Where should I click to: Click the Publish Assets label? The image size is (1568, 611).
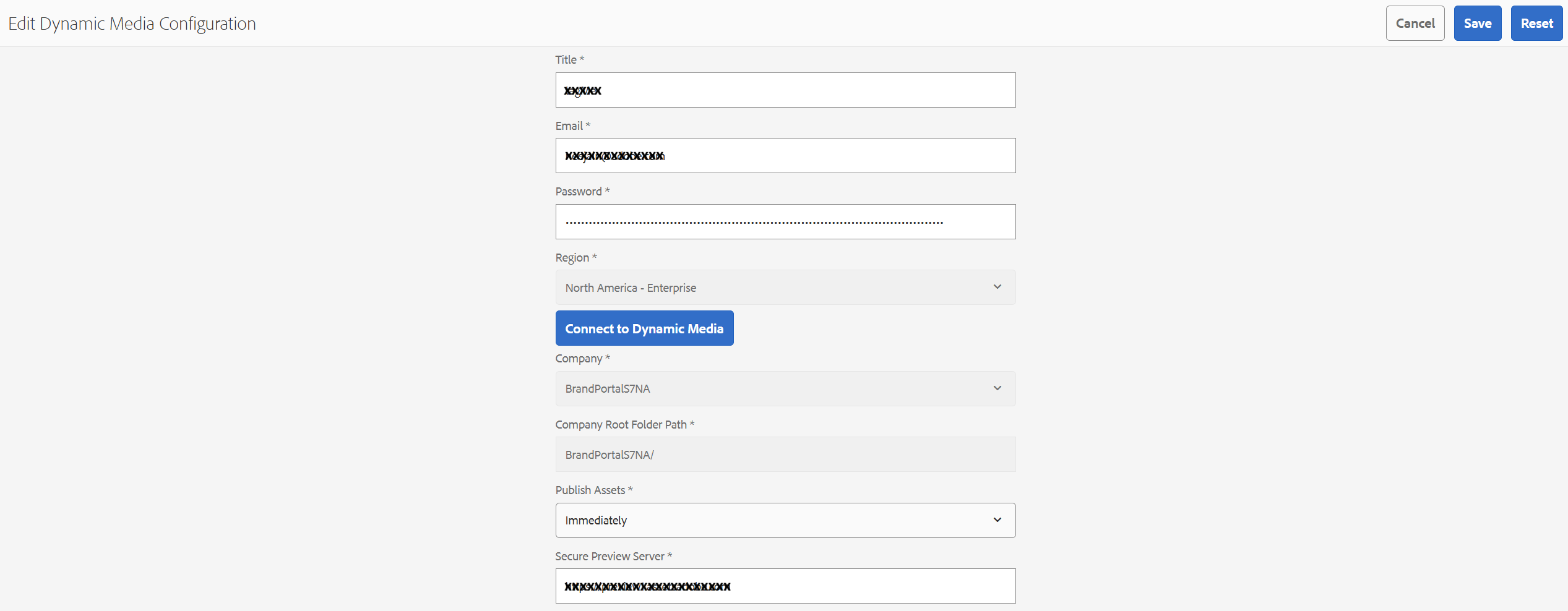(590, 490)
